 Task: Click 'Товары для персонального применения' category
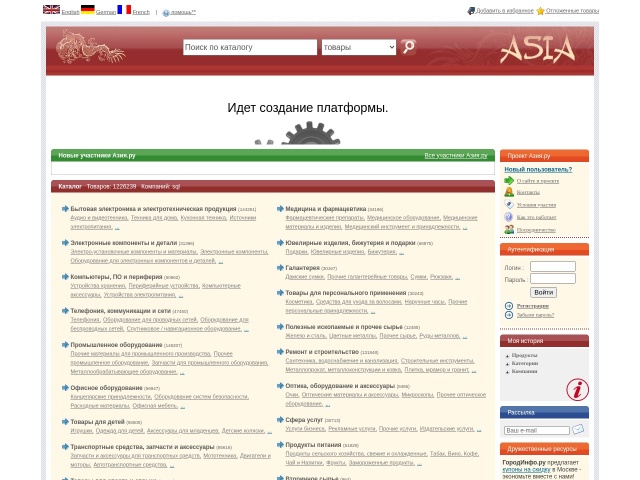(x=346, y=293)
